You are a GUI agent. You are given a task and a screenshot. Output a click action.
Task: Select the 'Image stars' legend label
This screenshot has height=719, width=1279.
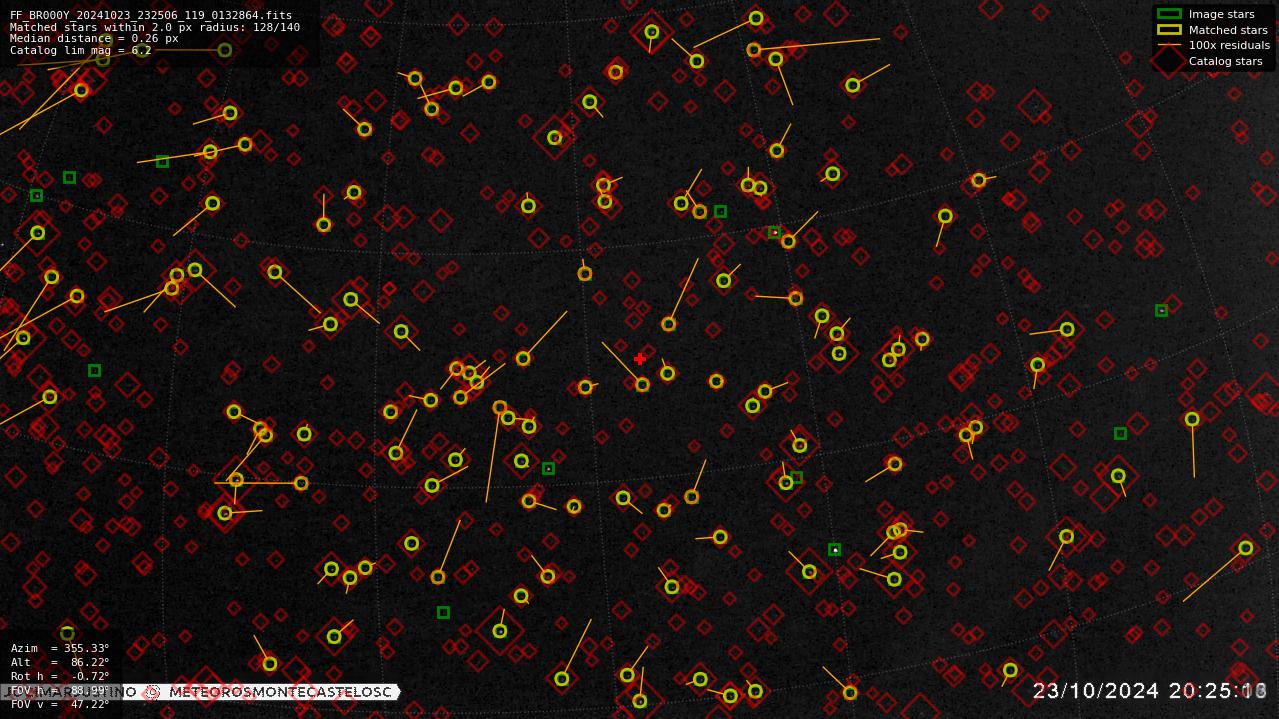[1221, 14]
